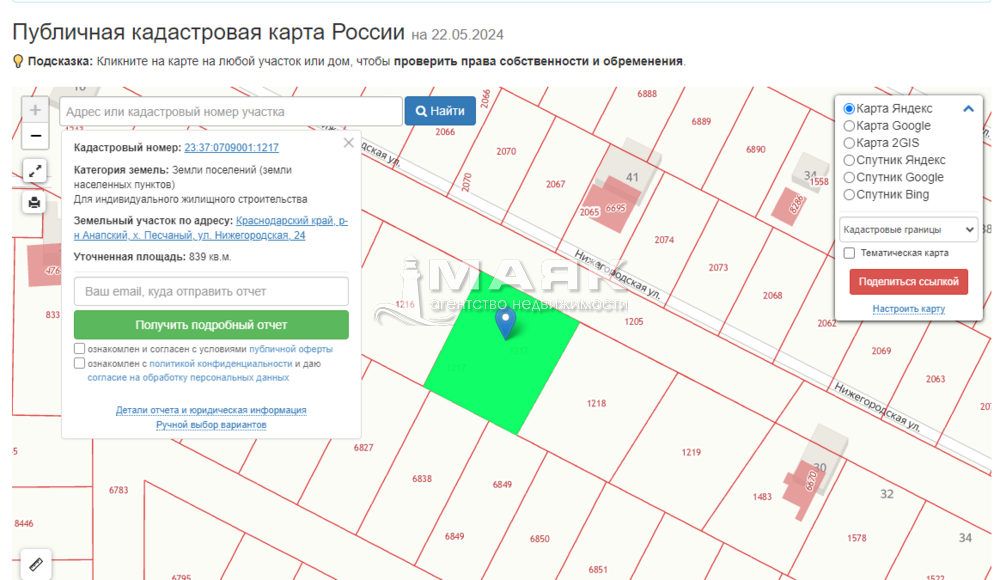The height and width of the screenshot is (580, 1000).
Task: Click the Найти search button
Action: pyautogui.click(x=440, y=111)
